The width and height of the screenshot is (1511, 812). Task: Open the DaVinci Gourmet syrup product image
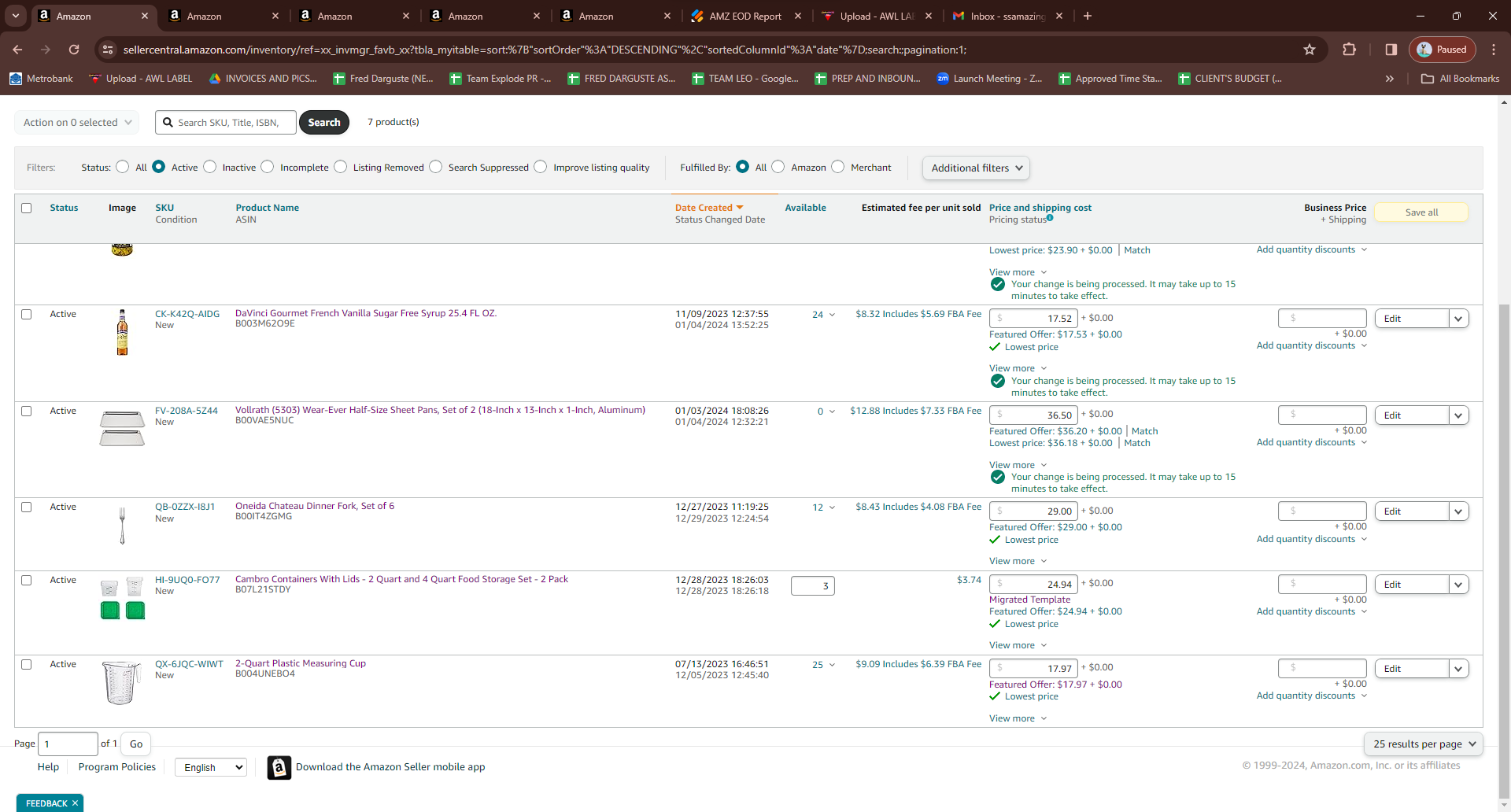[x=122, y=332]
